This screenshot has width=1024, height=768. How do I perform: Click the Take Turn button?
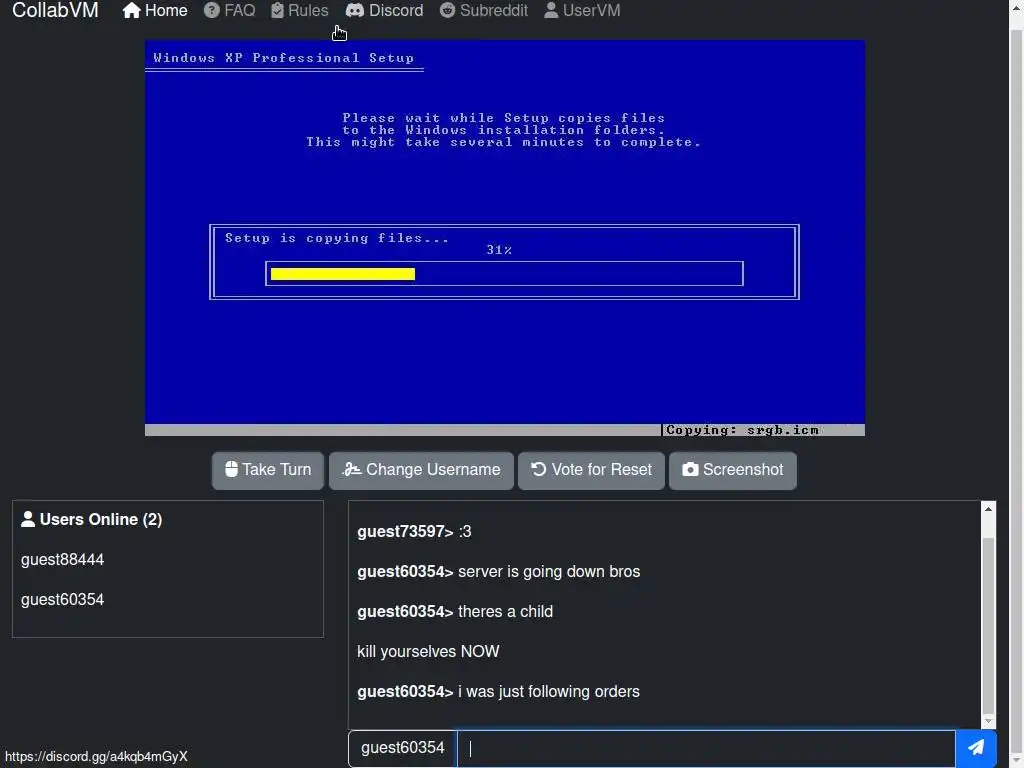tap(268, 470)
